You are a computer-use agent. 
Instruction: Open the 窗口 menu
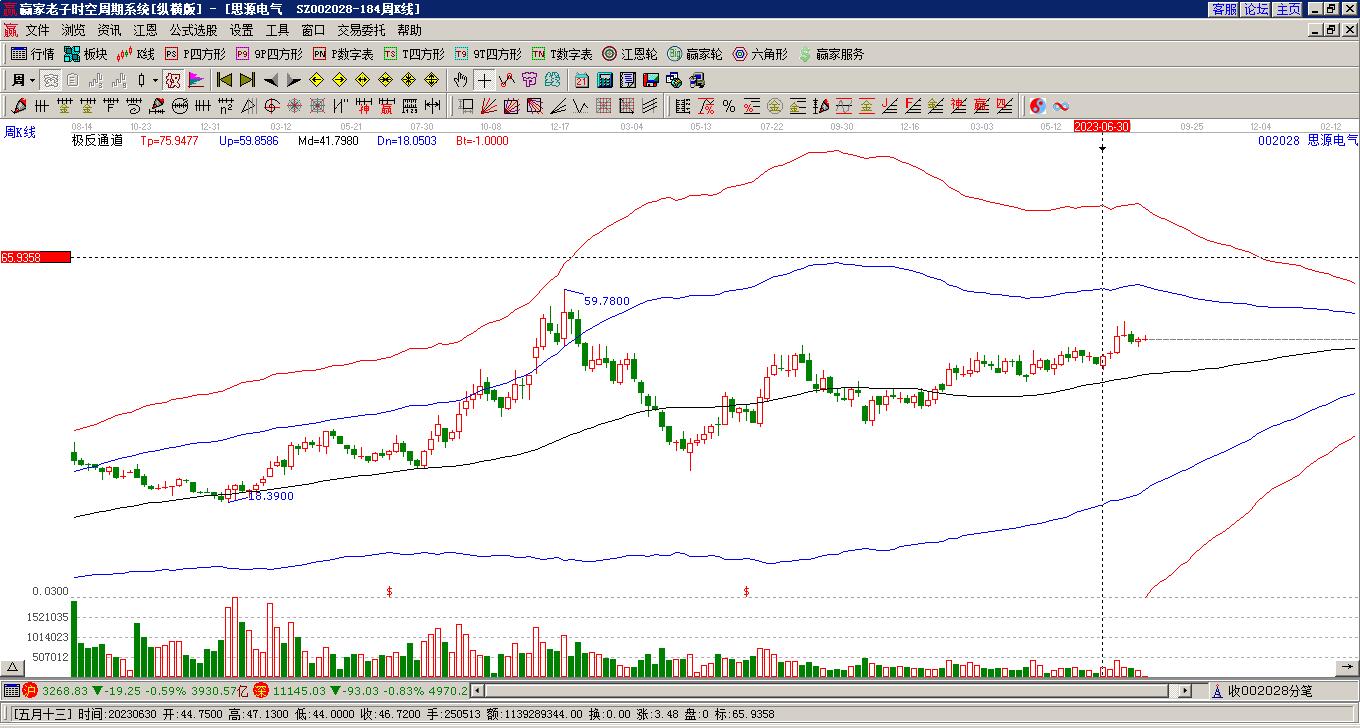(x=313, y=31)
